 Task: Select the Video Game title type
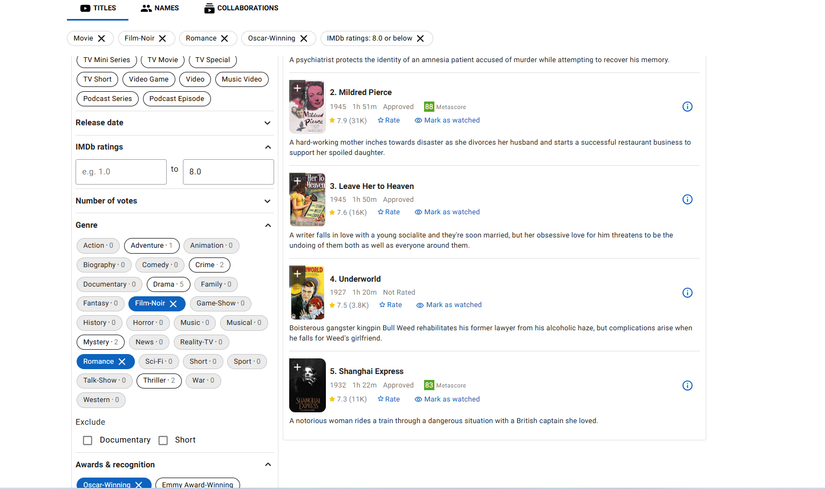[149, 79]
